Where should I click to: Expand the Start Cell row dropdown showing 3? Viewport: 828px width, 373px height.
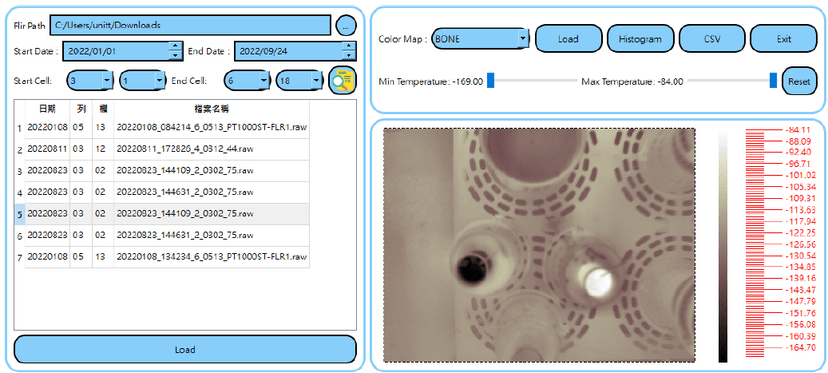click(90, 81)
